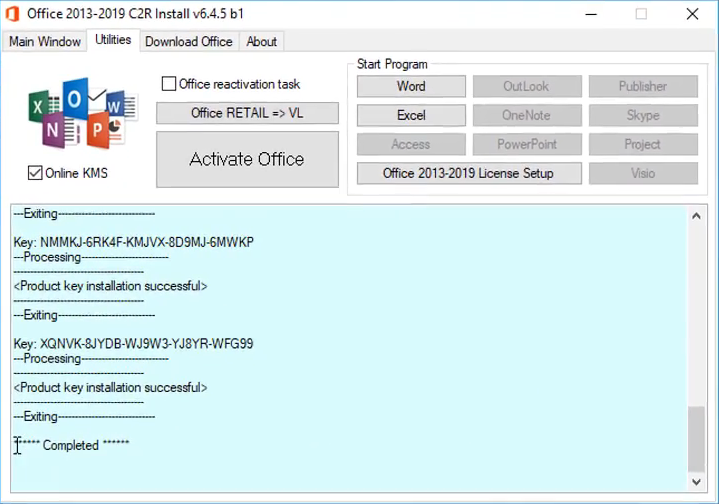This screenshot has width=719, height=504.
Task: Click the disabled PowerPoint button
Action: tap(527, 144)
